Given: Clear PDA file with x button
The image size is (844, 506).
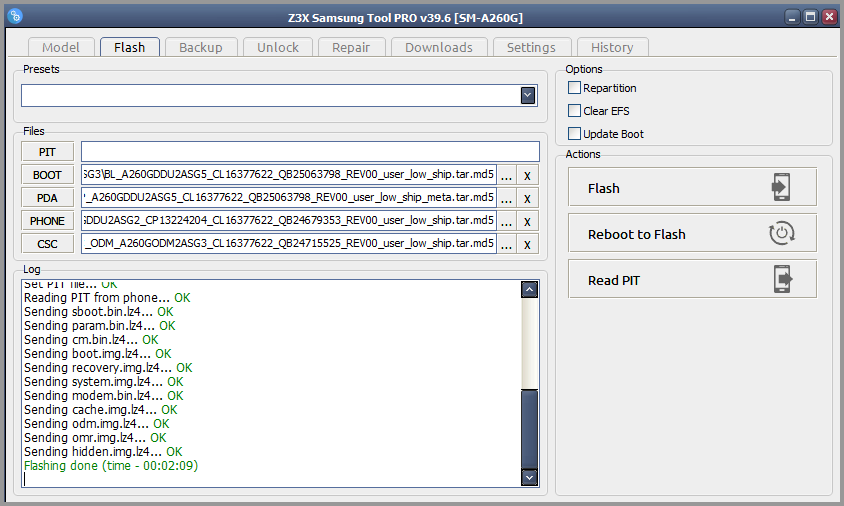Looking at the screenshot, I should [x=527, y=198].
